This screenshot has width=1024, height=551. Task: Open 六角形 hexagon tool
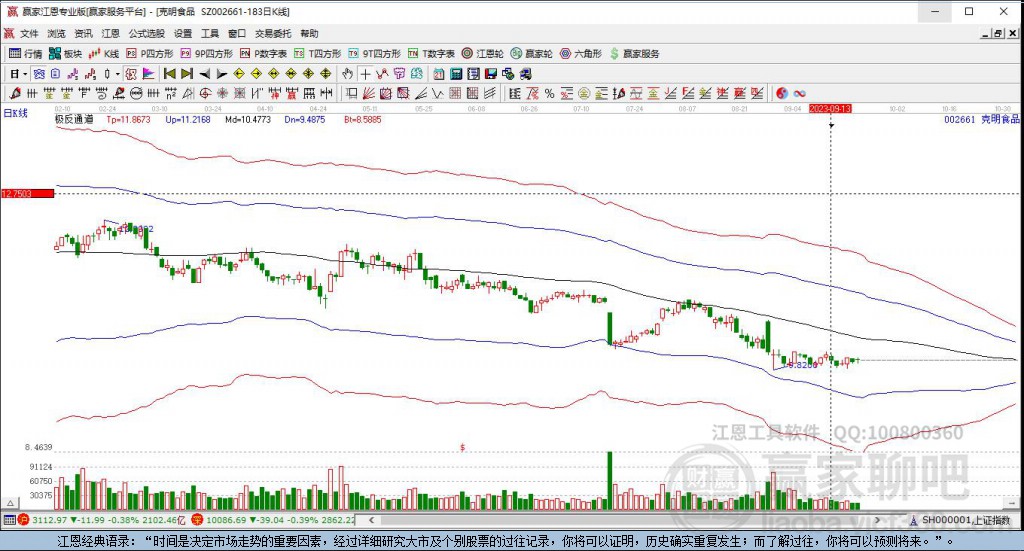tap(581, 54)
